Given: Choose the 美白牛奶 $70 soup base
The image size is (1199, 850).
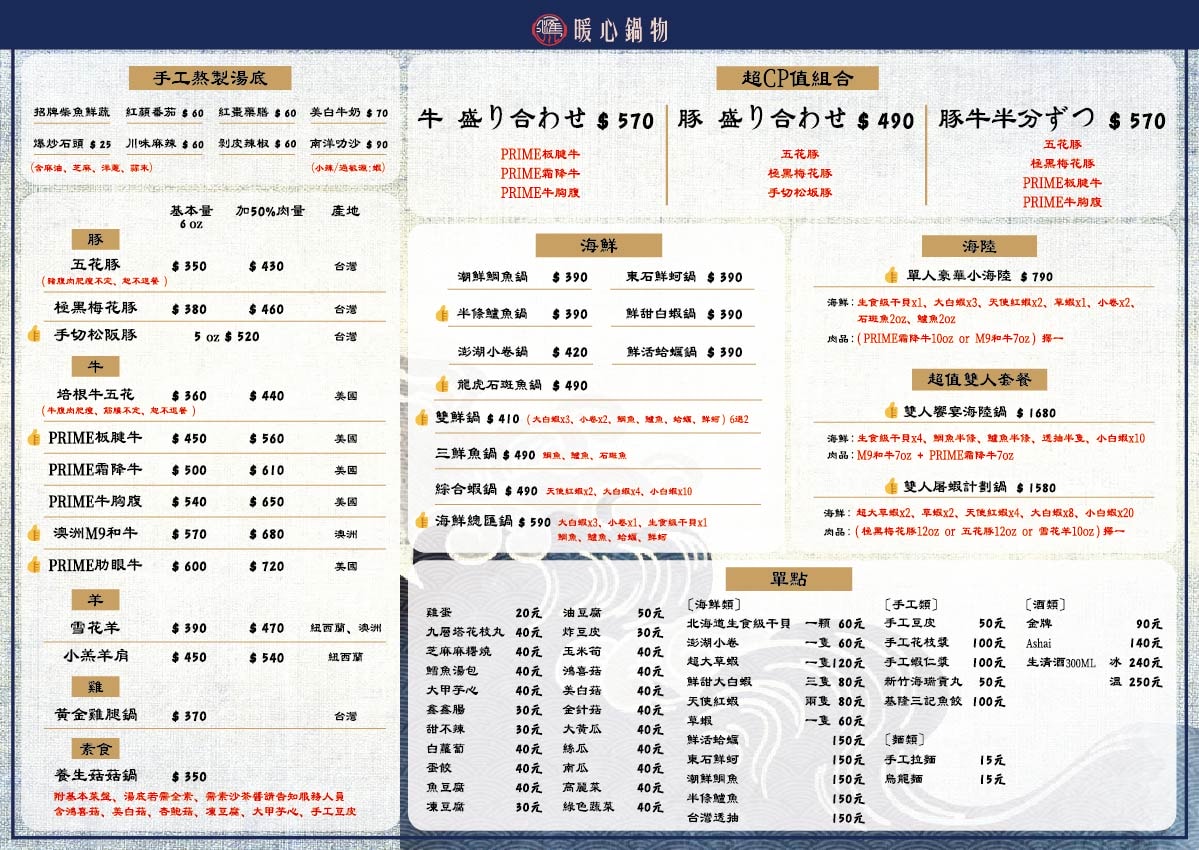Looking at the screenshot, I should 349,112.
